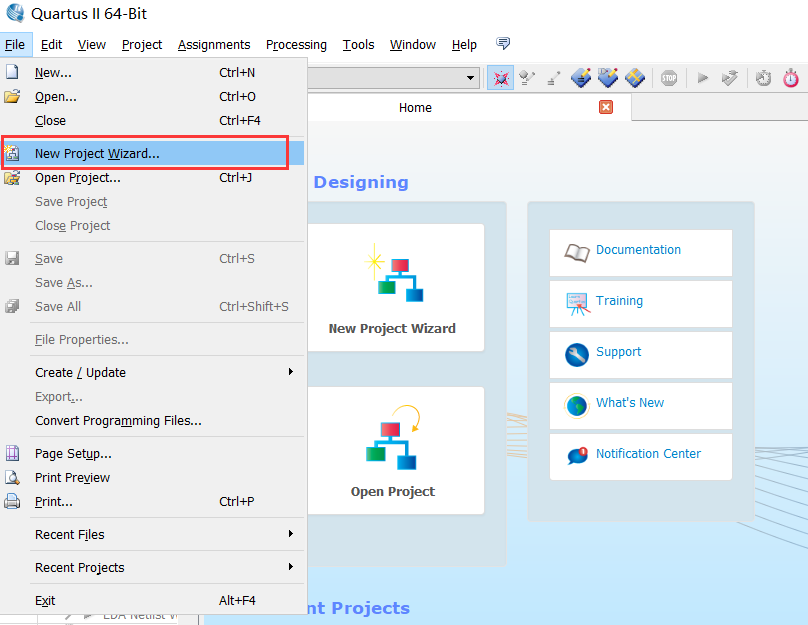This screenshot has width=808, height=625.
Task: Click the small grayed pencil toolbar icon
Action: [x=553, y=78]
